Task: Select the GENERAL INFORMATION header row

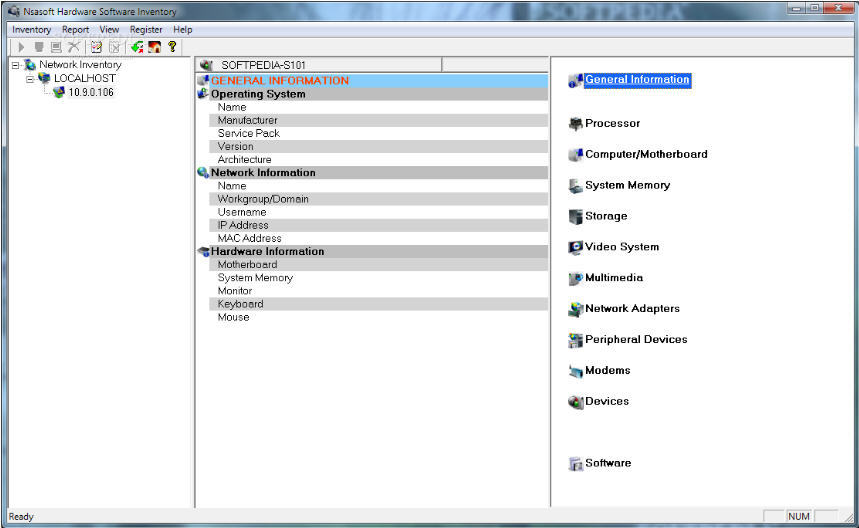Action: 373,81
